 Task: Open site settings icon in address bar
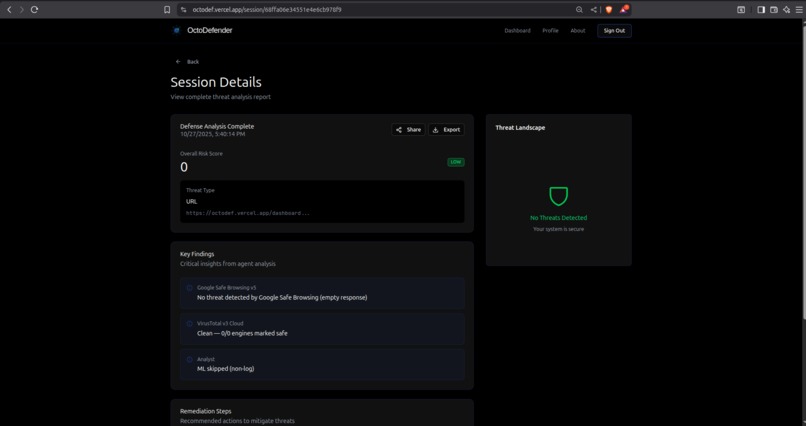[x=184, y=9]
